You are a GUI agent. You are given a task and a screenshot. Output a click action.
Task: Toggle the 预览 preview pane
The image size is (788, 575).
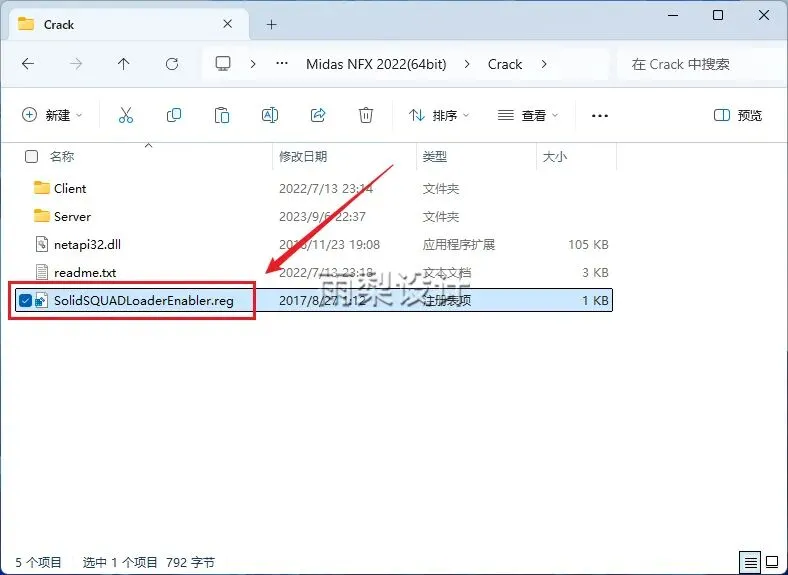tap(738, 115)
